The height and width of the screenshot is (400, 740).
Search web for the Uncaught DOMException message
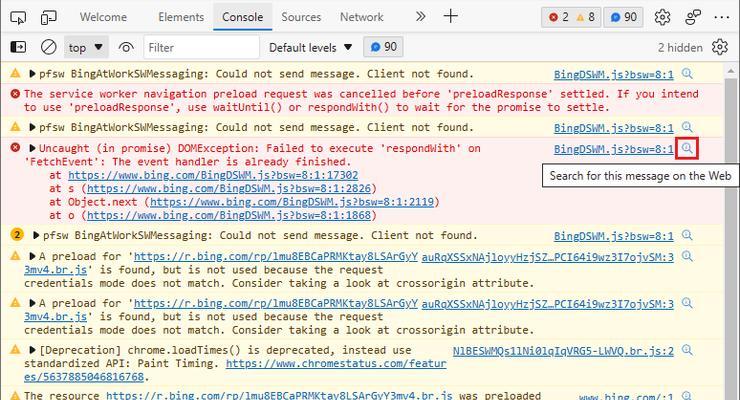[687, 149]
